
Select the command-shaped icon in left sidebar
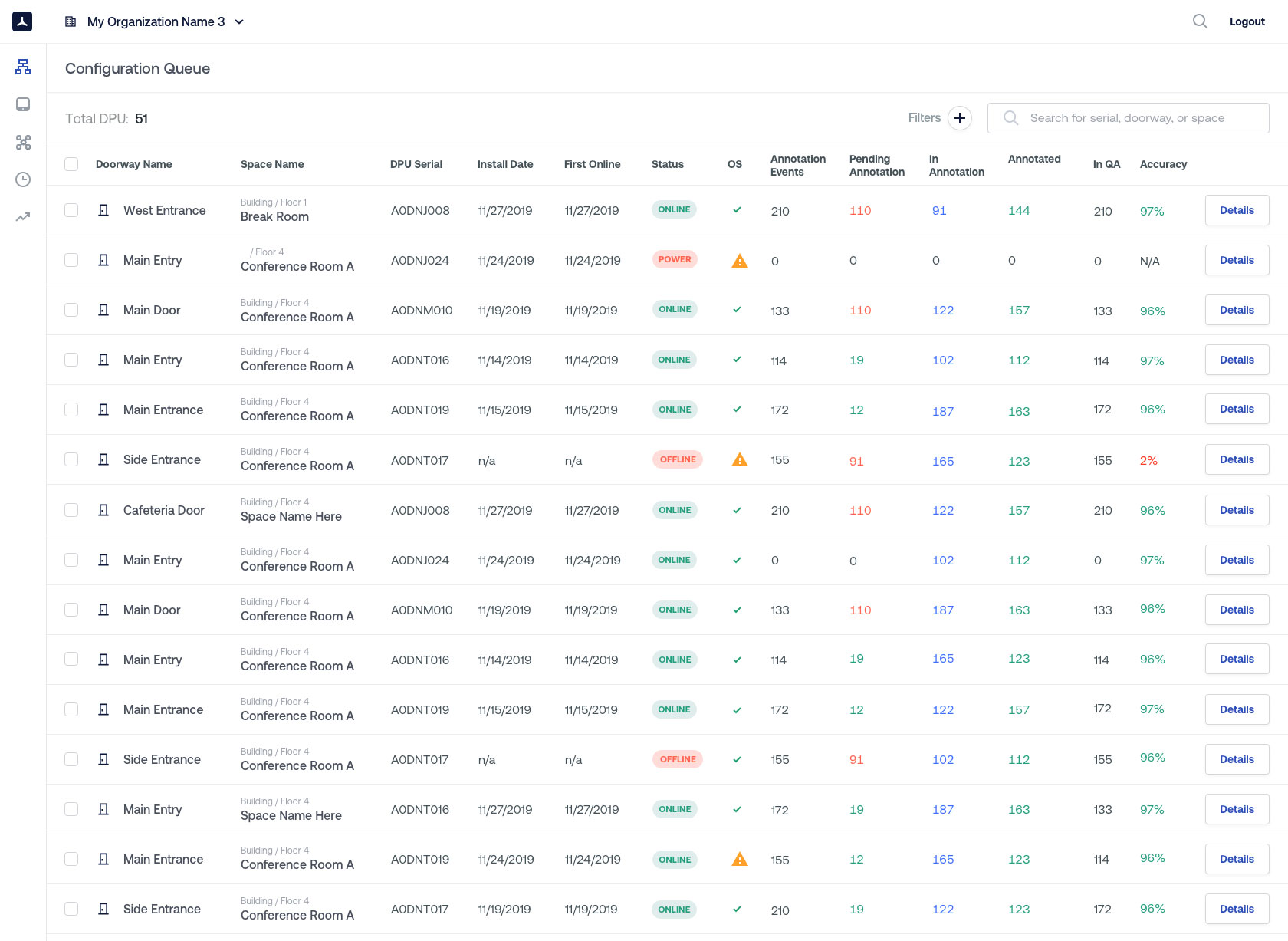coord(23,142)
